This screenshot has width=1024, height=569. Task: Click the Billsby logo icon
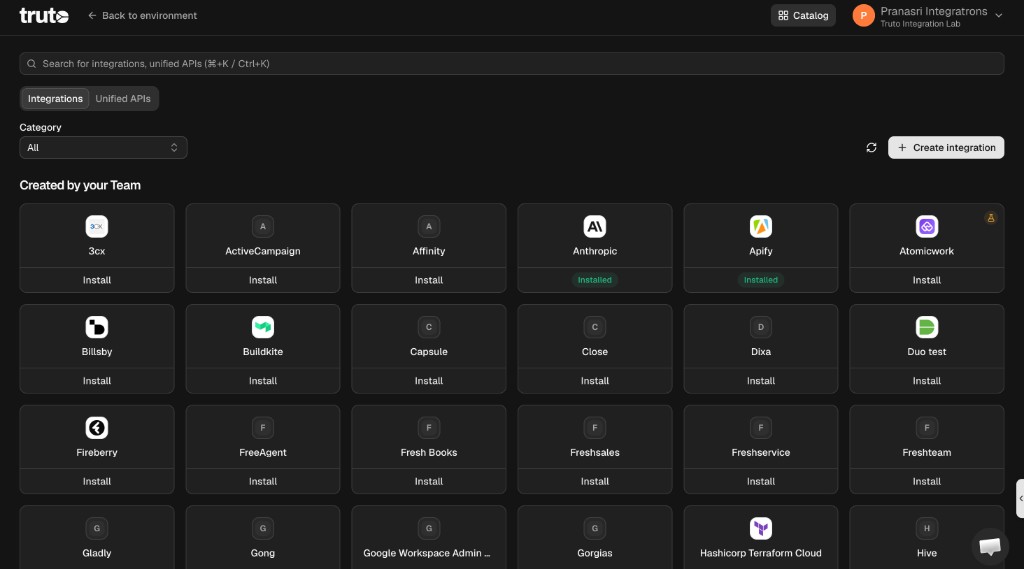[97, 327]
